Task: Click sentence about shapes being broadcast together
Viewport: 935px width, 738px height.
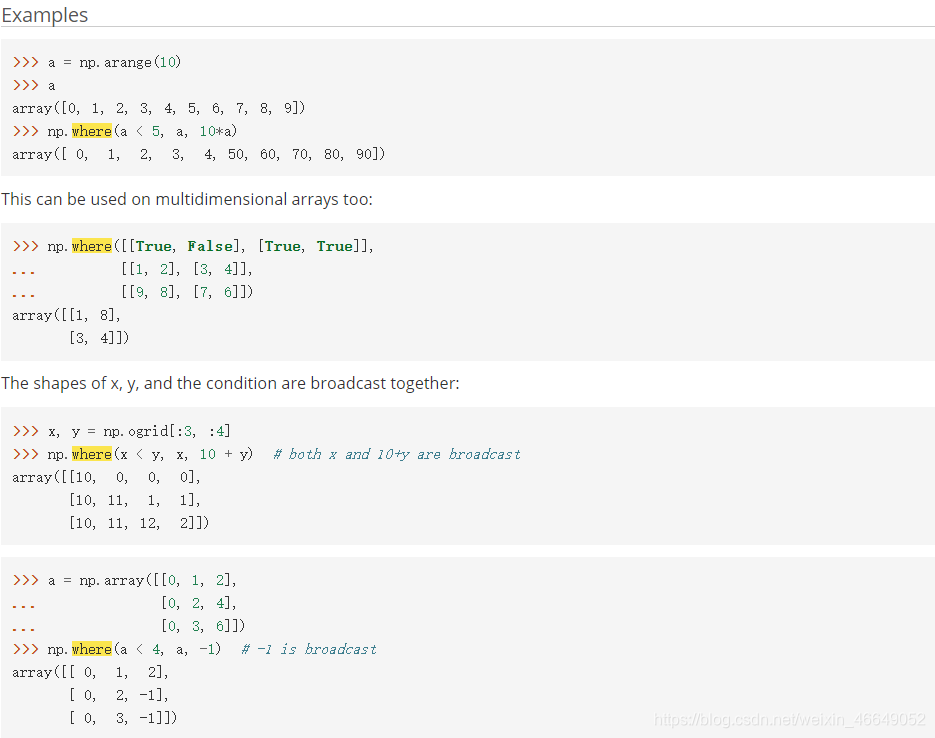Action: [230, 383]
